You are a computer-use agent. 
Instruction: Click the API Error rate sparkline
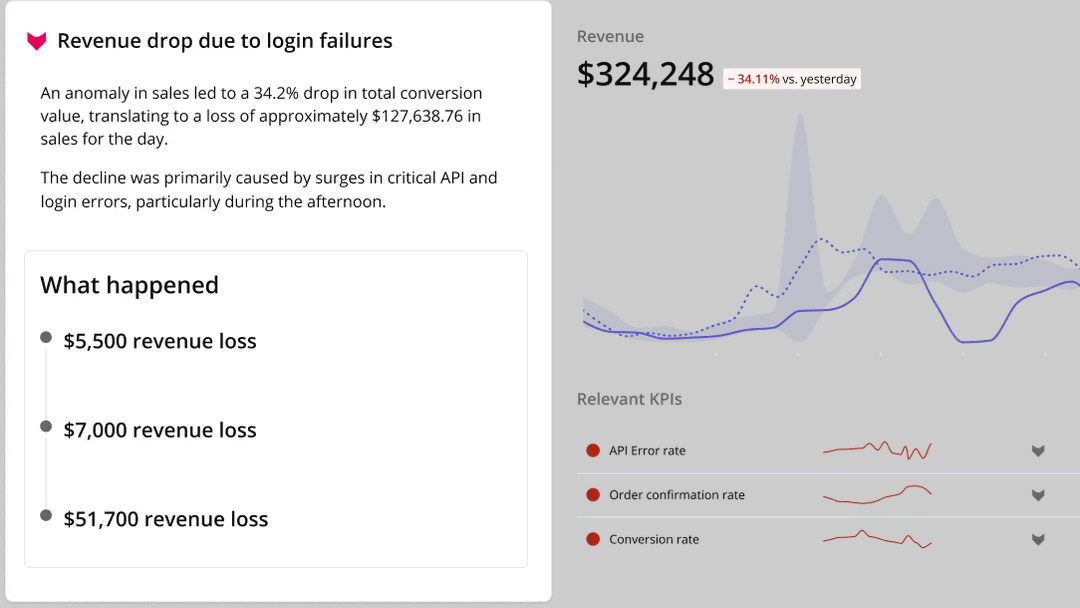coord(877,451)
